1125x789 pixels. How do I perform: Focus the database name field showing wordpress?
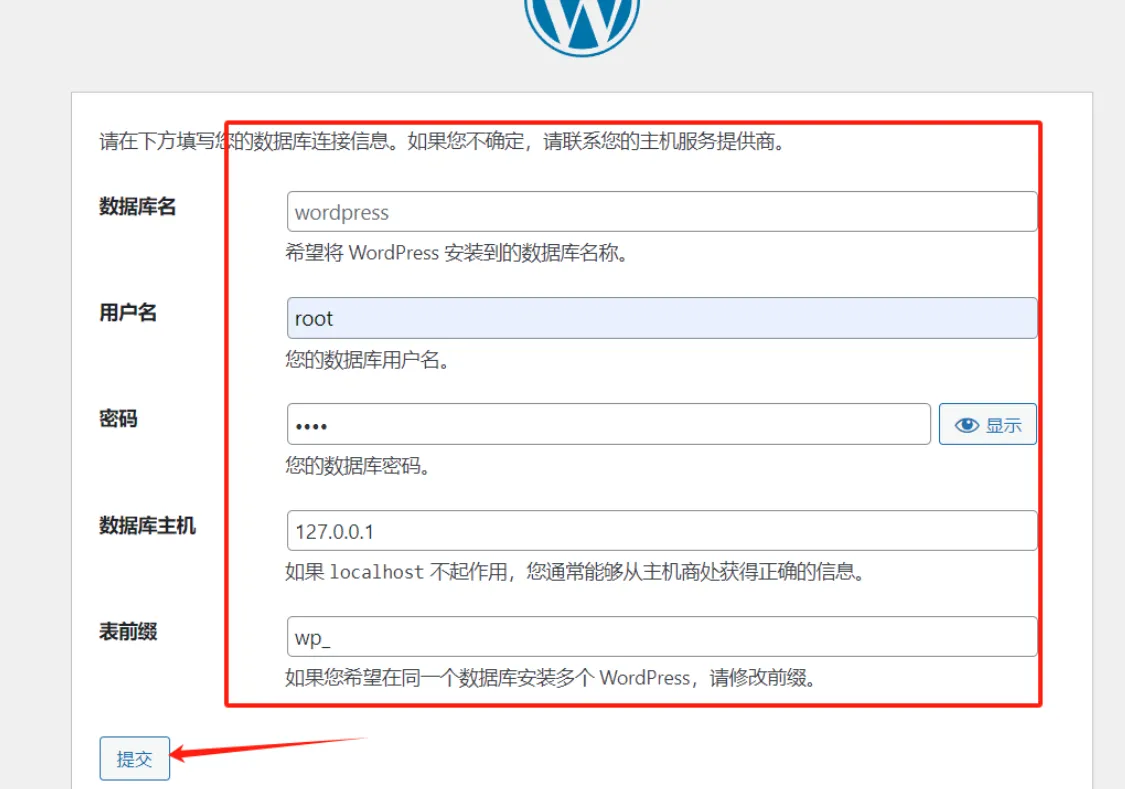[662, 212]
